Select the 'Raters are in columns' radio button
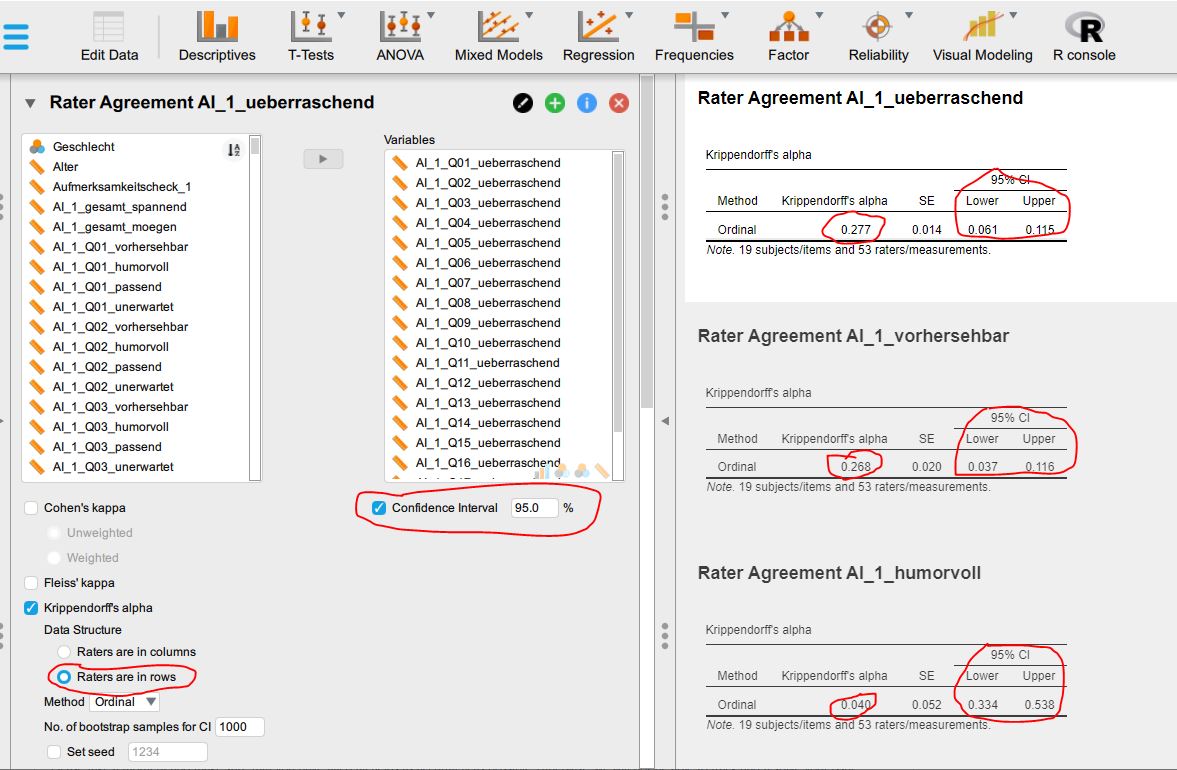 click(x=62, y=652)
